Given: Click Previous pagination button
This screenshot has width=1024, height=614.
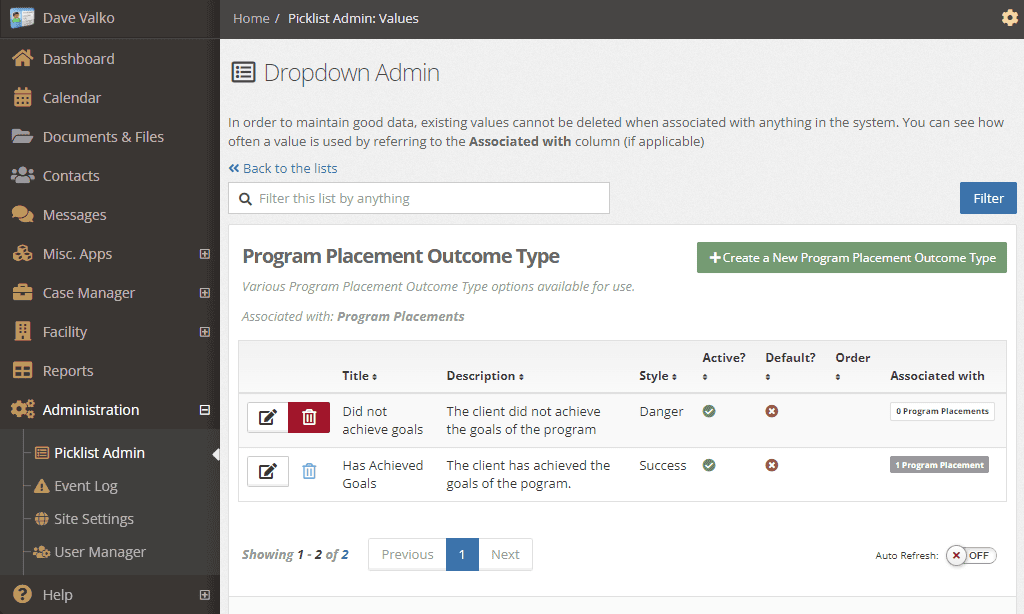Looking at the screenshot, I should pos(407,555).
